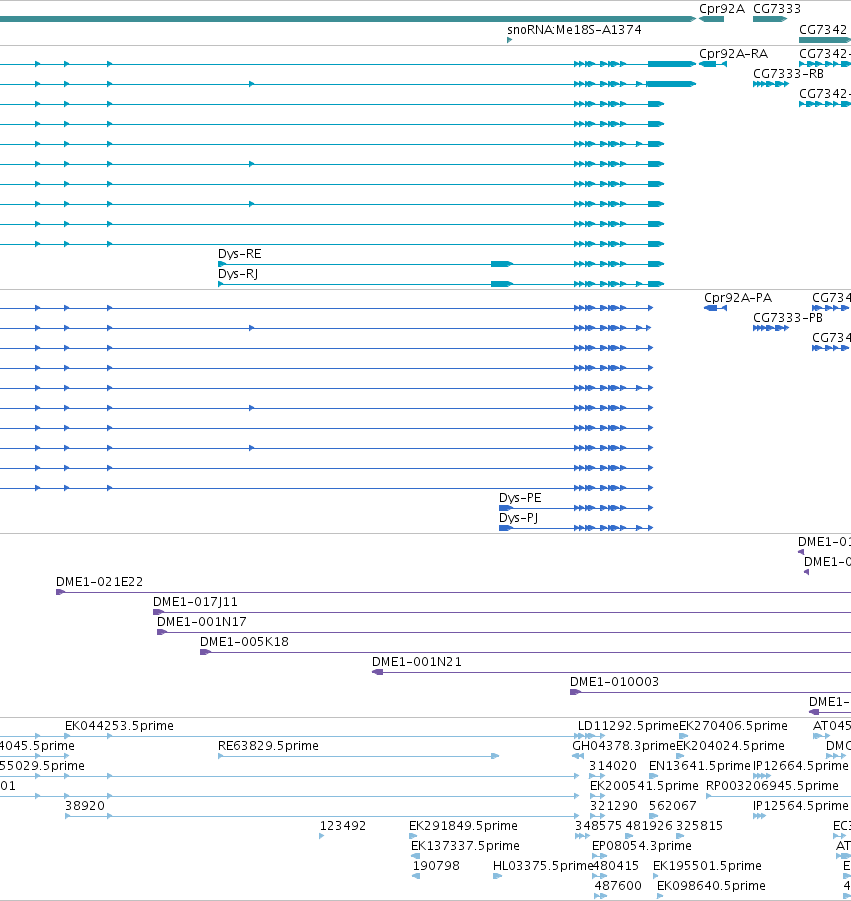Image resolution: width=851 pixels, height=901 pixels.
Task: Select the CG7333-RB transcript label
Action: click(788, 74)
